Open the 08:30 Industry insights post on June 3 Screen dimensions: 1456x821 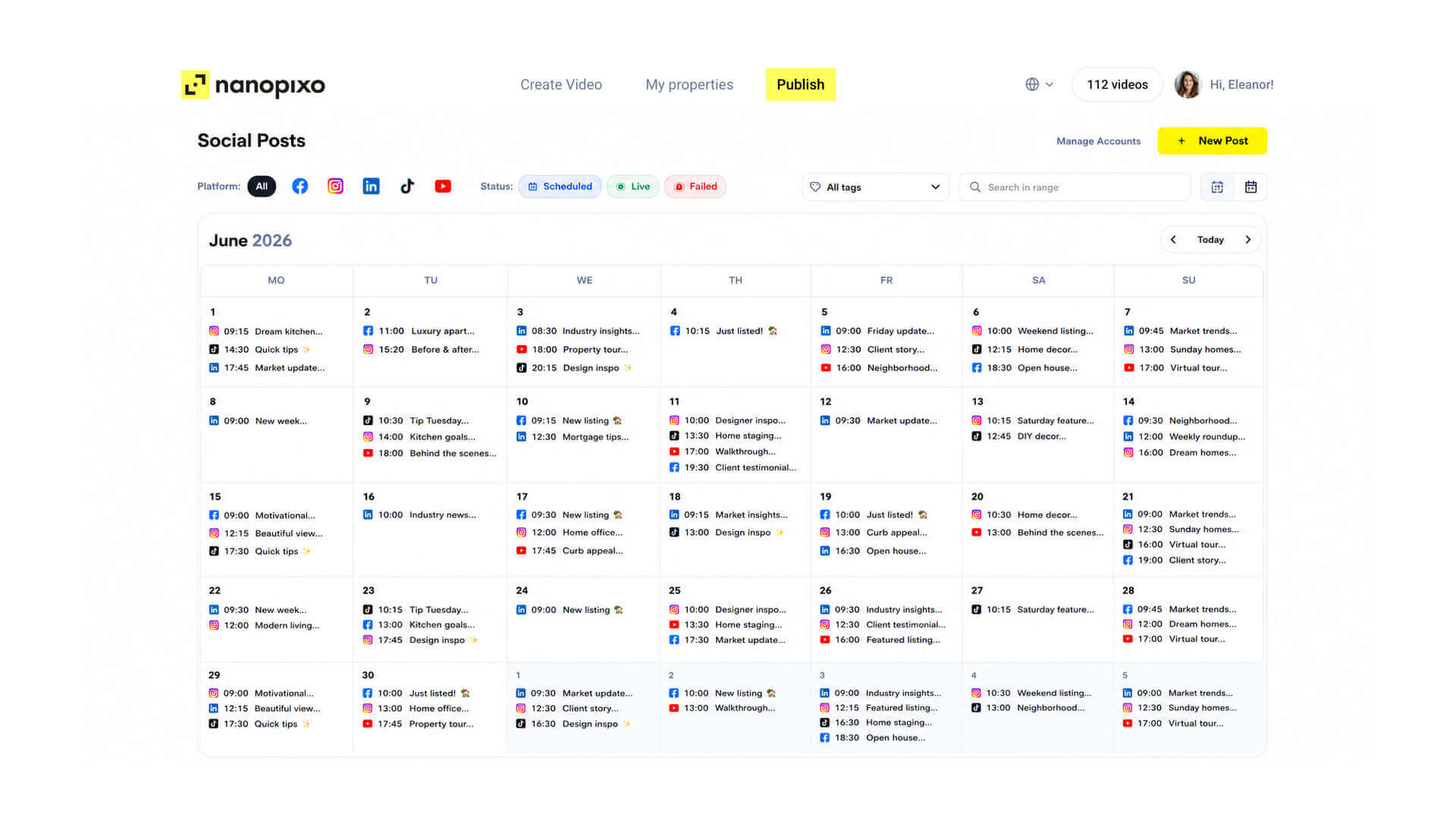click(x=578, y=331)
